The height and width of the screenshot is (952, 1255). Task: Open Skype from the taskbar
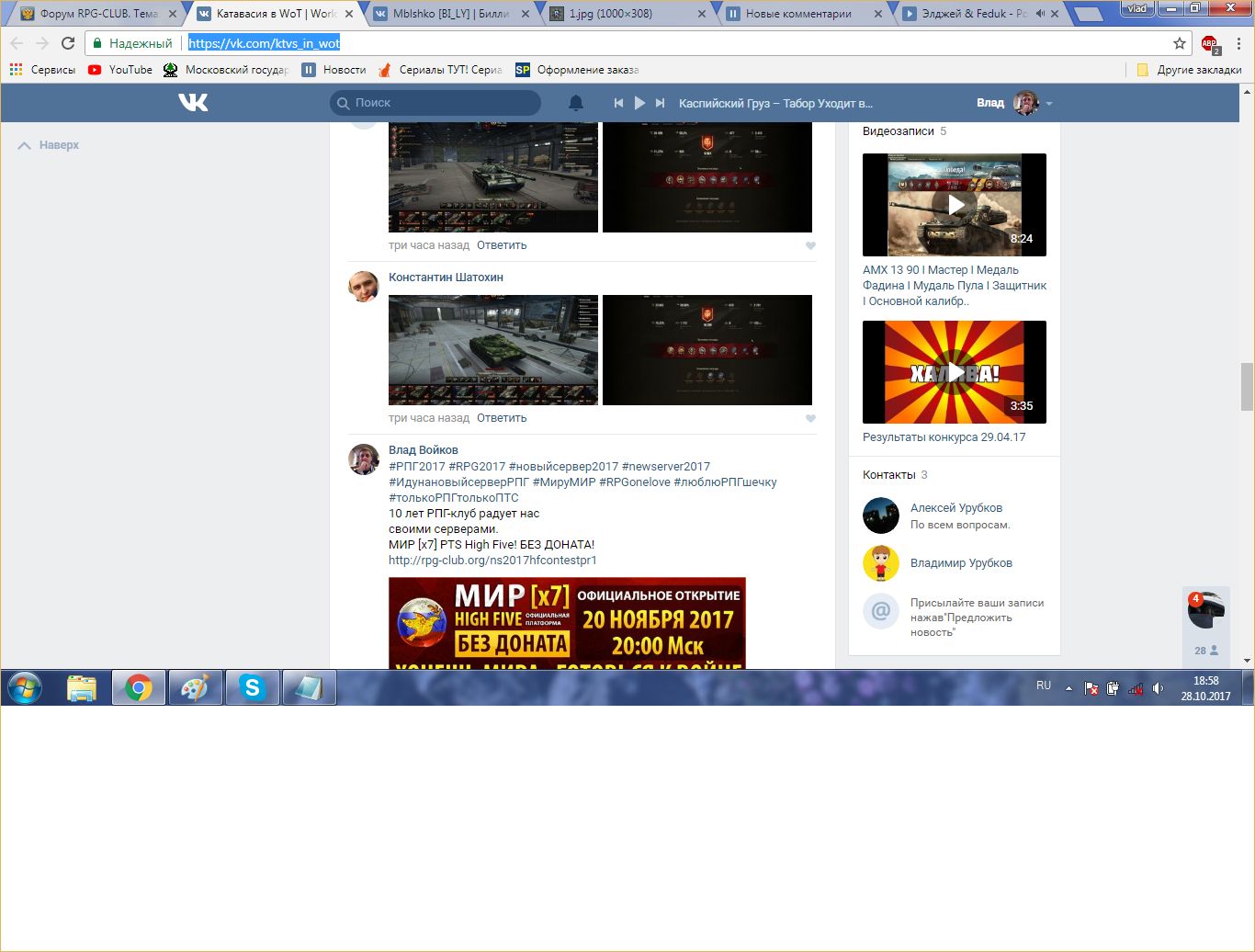(252, 687)
